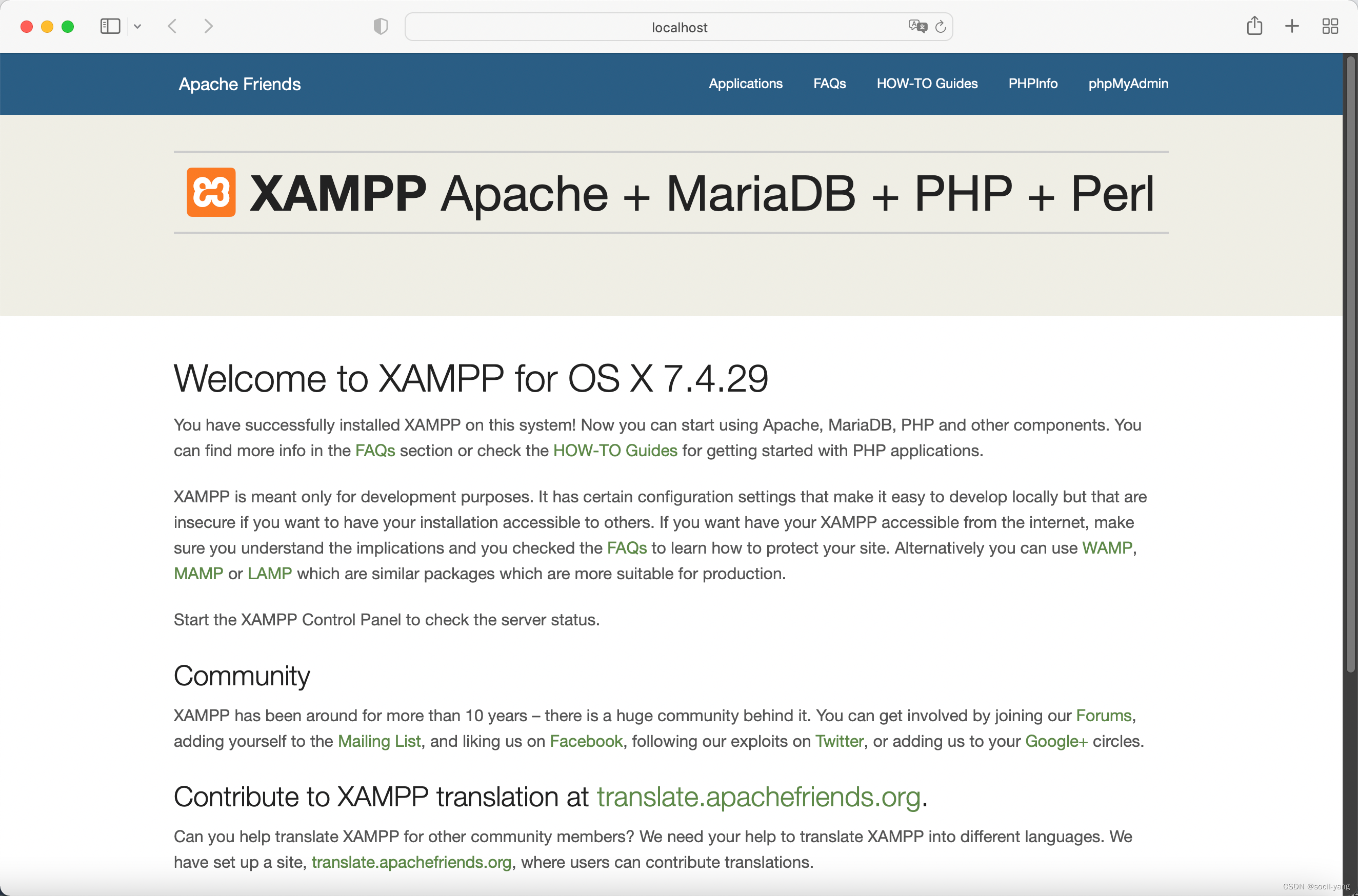Open translate.apachefriends.org heading link
The height and width of the screenshot is (896, 1358).
[758, 797]
